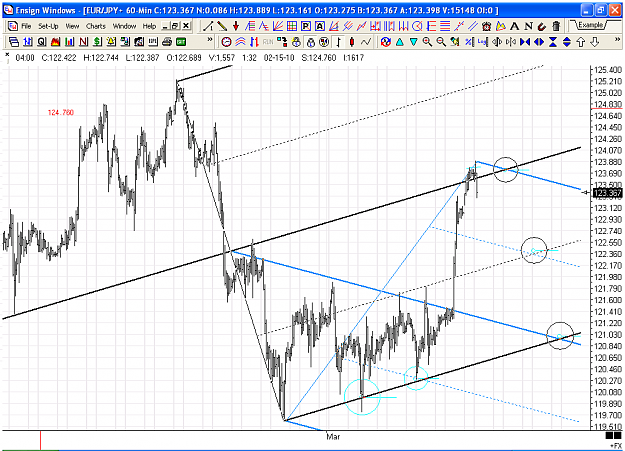Click the letter N note tool
This screenshot has height=451, width=625.
(528, 26)
